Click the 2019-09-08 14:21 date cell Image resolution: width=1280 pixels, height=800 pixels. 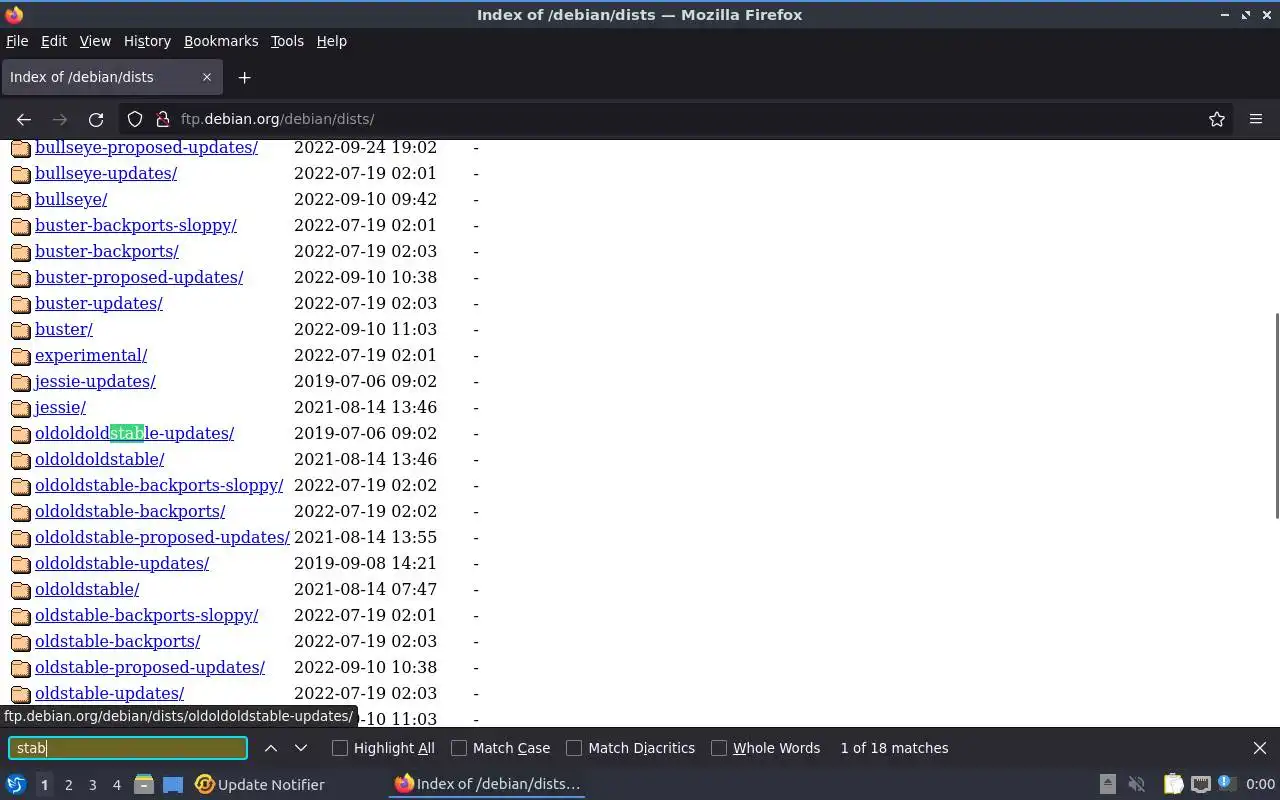[x=365, y=563]
